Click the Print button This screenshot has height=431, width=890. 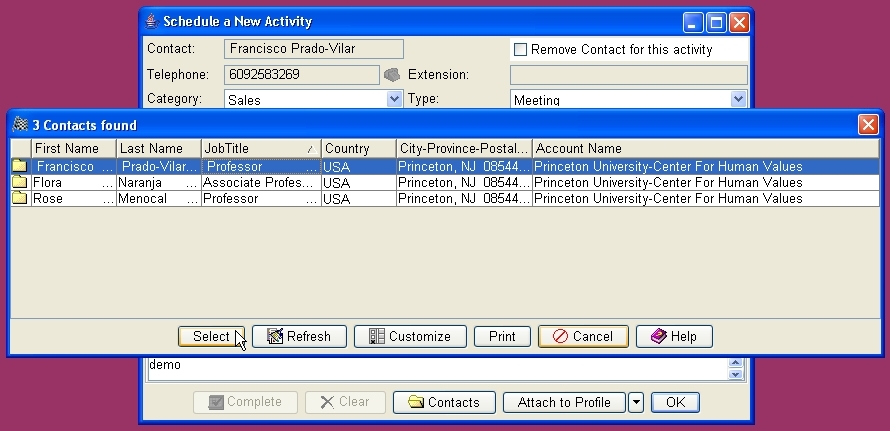pyautogui.click(x=502, y=336)
